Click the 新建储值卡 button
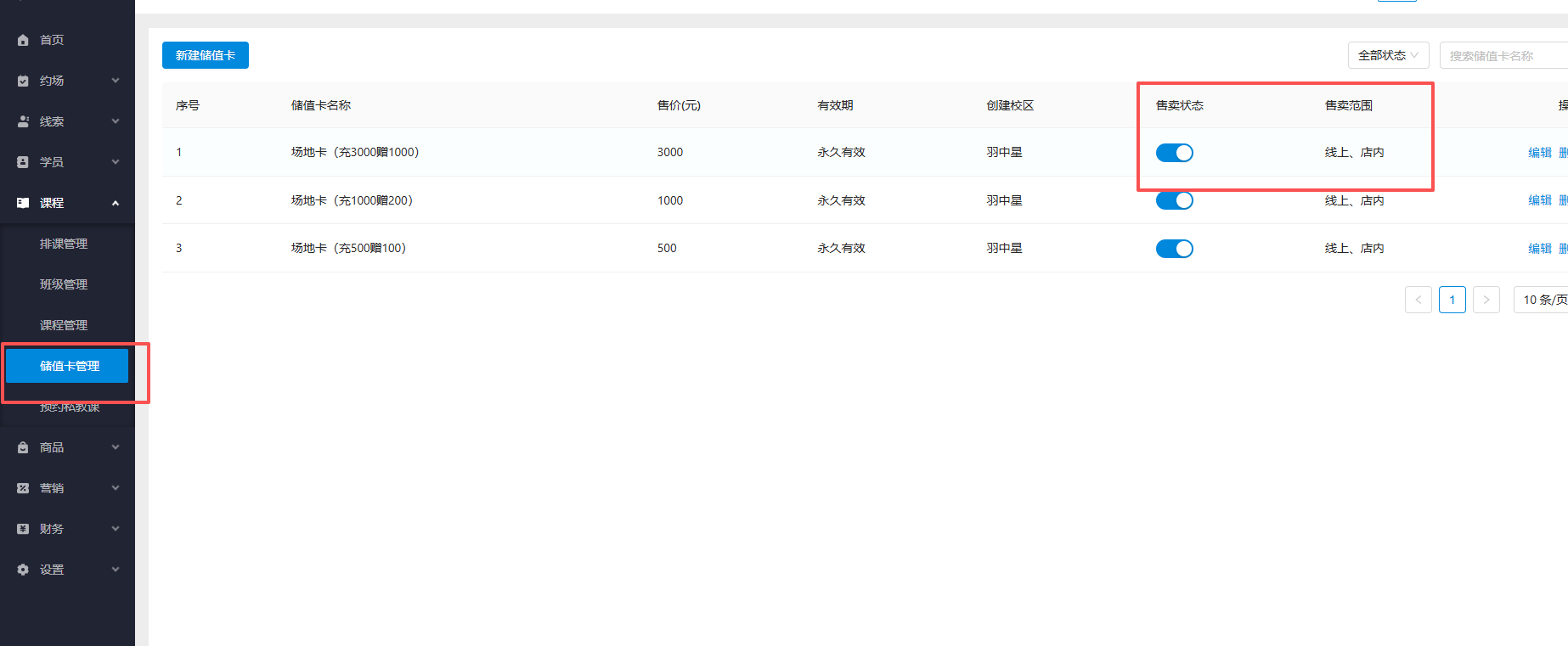1568x646 pixels. click(206, 55)
